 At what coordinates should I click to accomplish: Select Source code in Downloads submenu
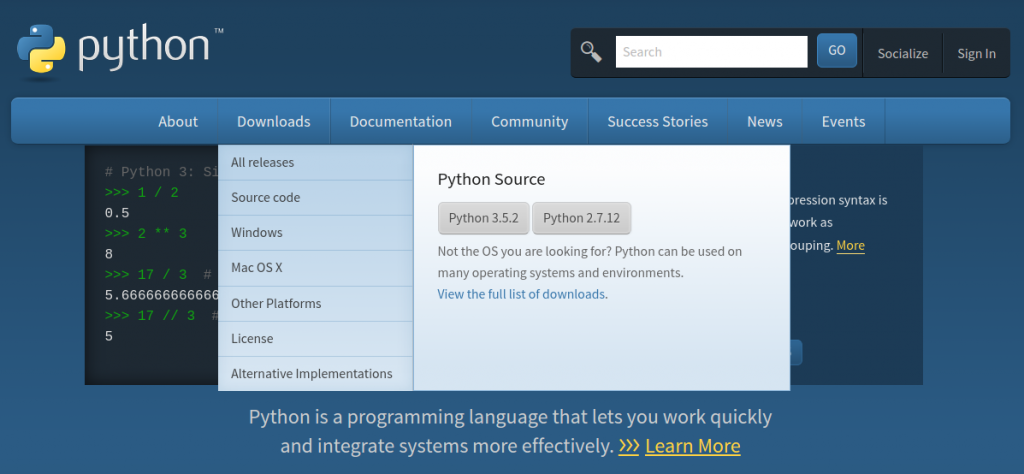[x=315, y=198]
